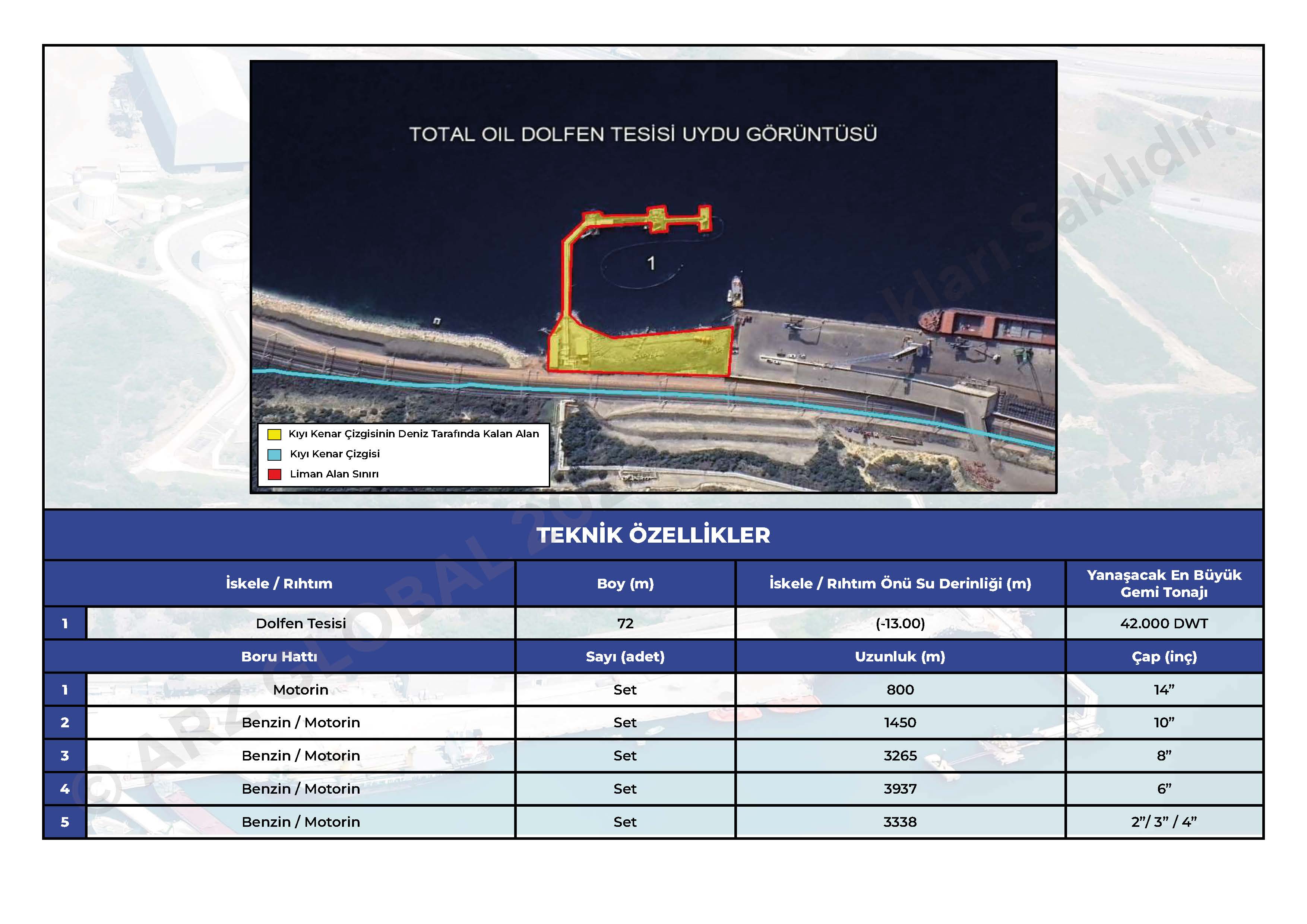The height and width of the screenshot is (924, 1307).
Task: Select the '800' length cell
Action: [x=900, y=690]
